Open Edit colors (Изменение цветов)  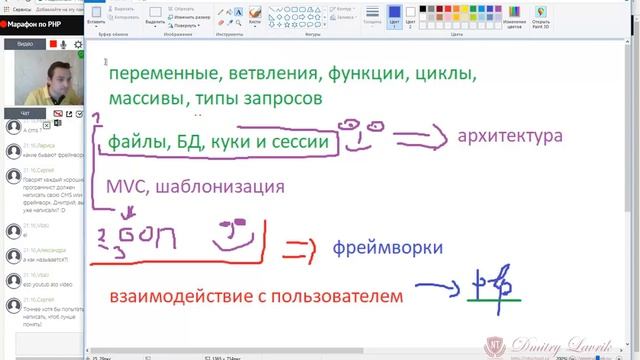[x=514, y=18]
